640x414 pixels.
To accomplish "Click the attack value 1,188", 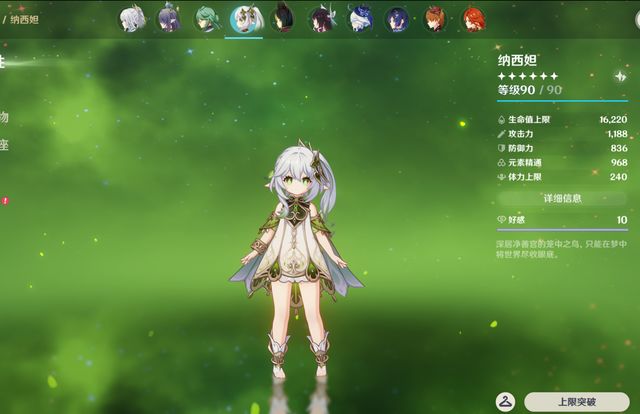I will pos(617,134).
